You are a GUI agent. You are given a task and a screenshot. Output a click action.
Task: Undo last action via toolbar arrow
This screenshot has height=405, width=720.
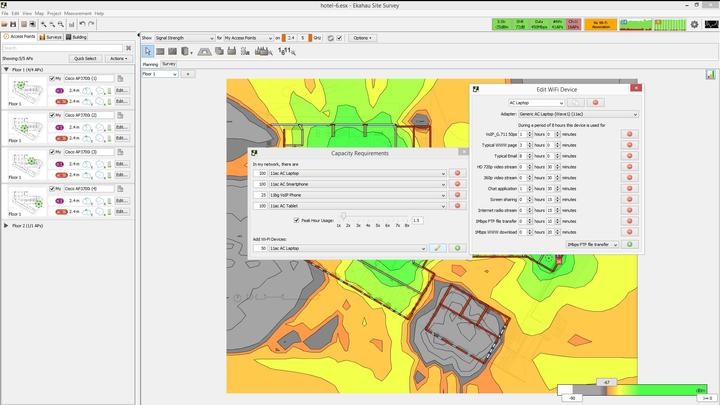click(82, 24)
